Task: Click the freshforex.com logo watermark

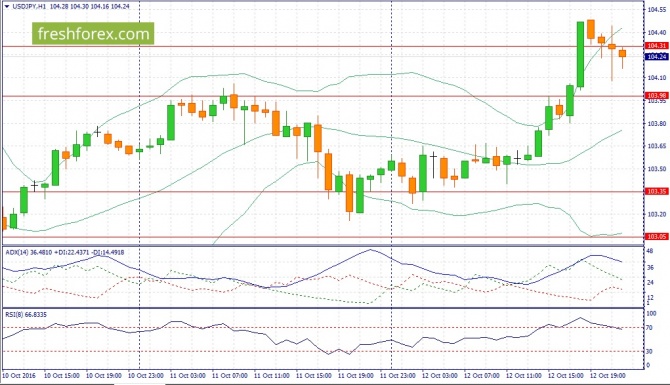Action: (93, 34)
